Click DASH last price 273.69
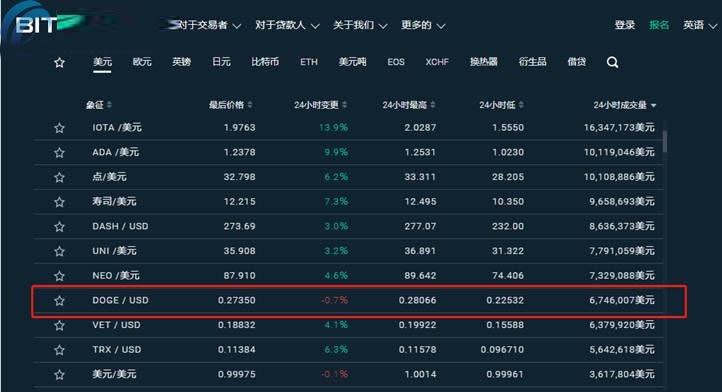 point(239,226)
